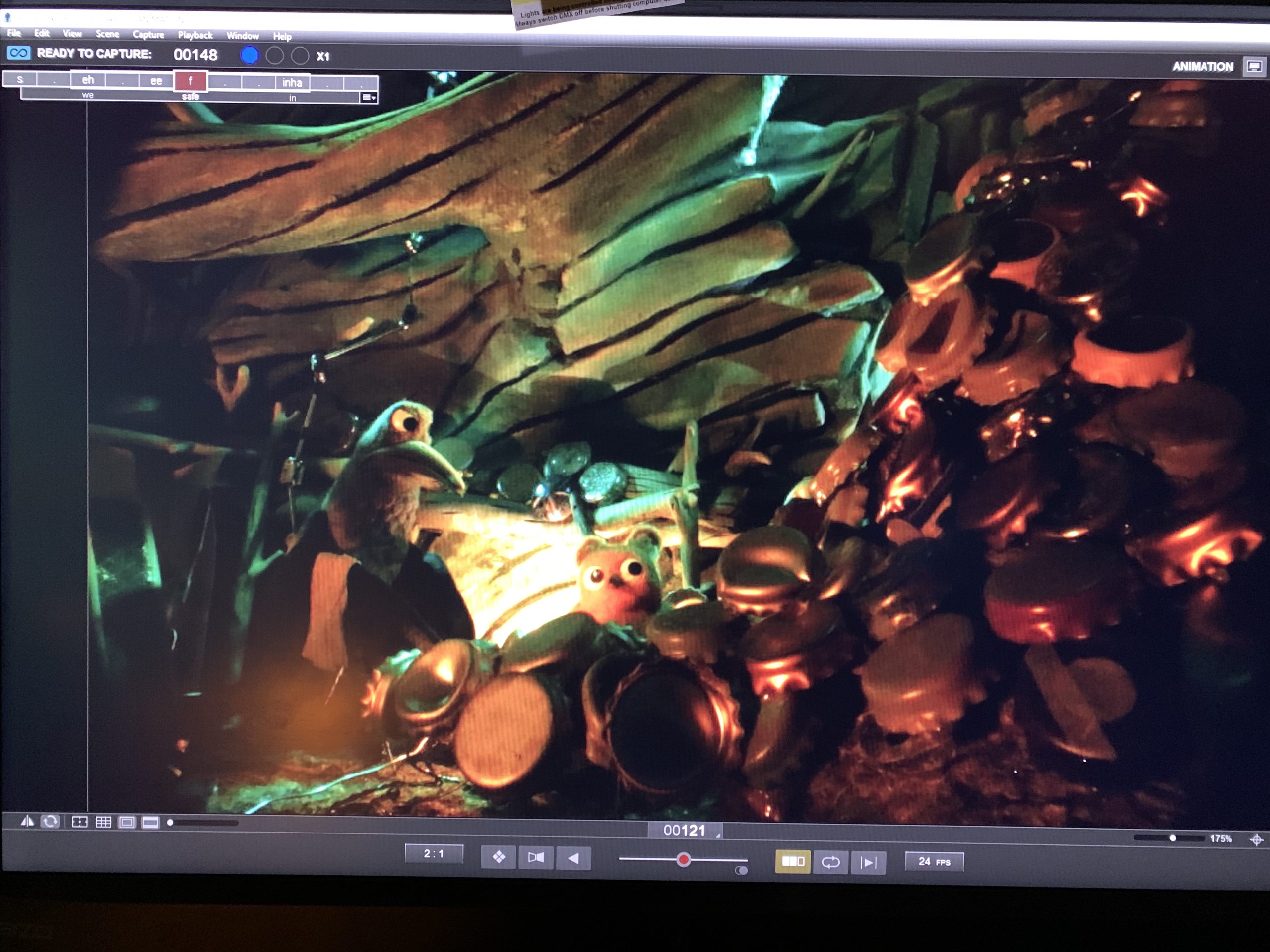
Task: Open the 24 FPS frame rate selector
Action: [934, 861]
